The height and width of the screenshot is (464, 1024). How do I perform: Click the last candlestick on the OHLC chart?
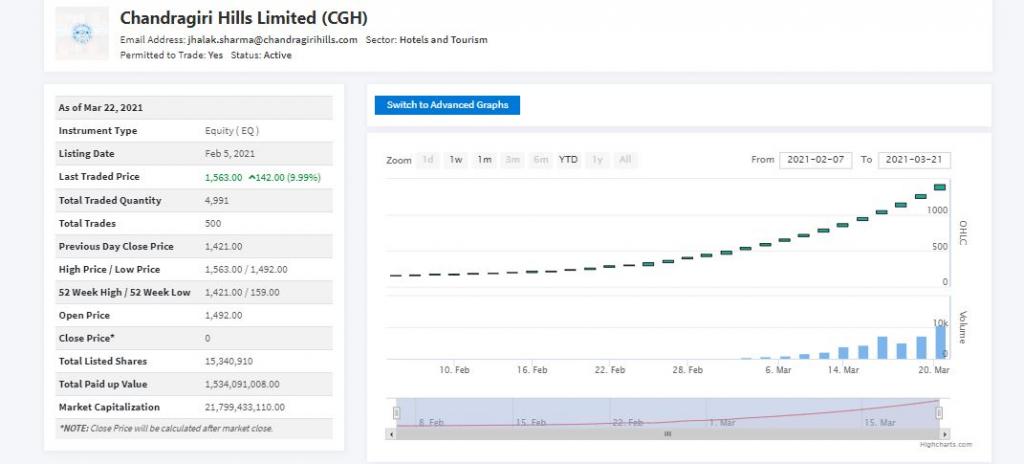click(x=940, y=187)
